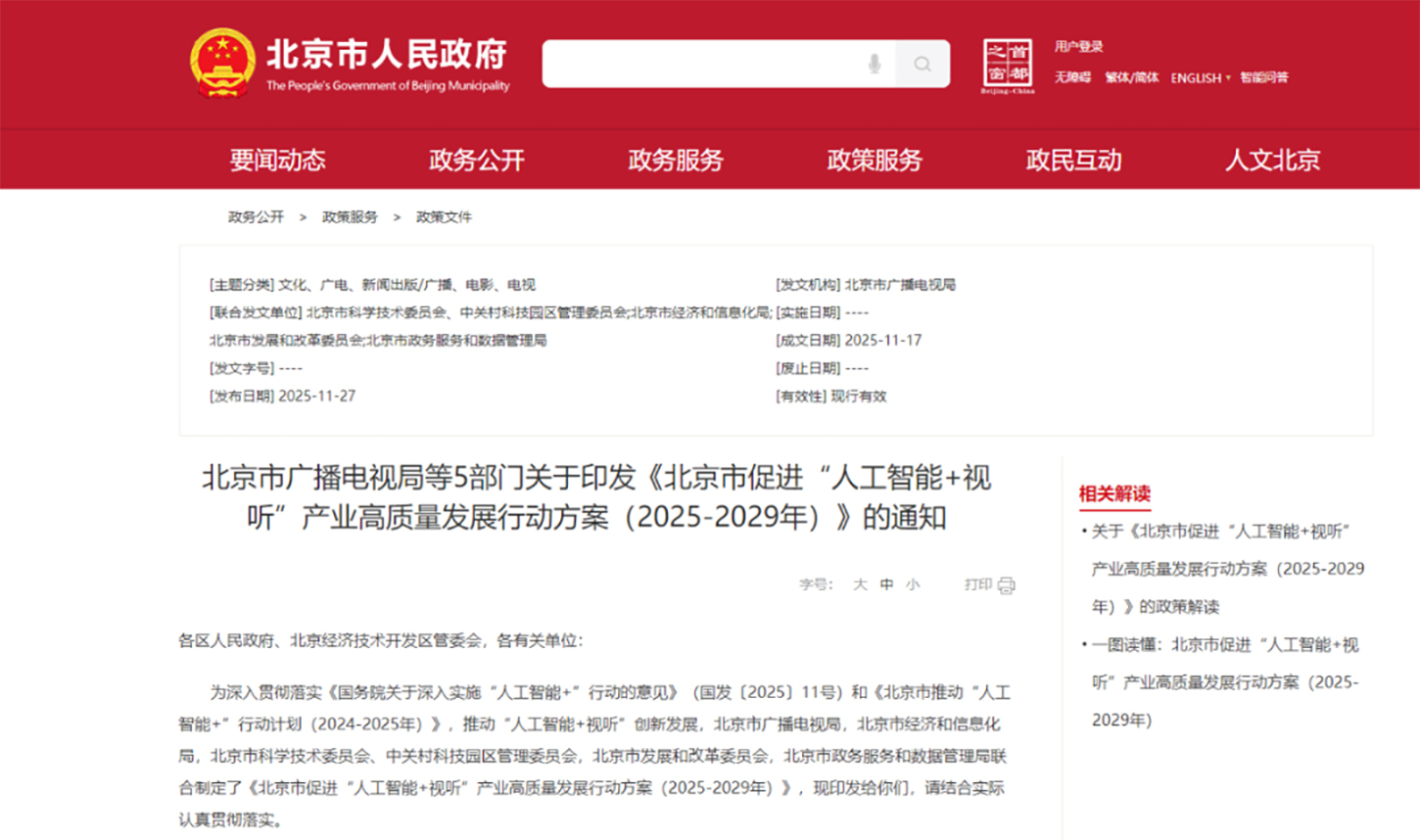This screenshot has width=1420, height=840.
Task: Focus the site search input field
Action: click(x=700, y=64)
